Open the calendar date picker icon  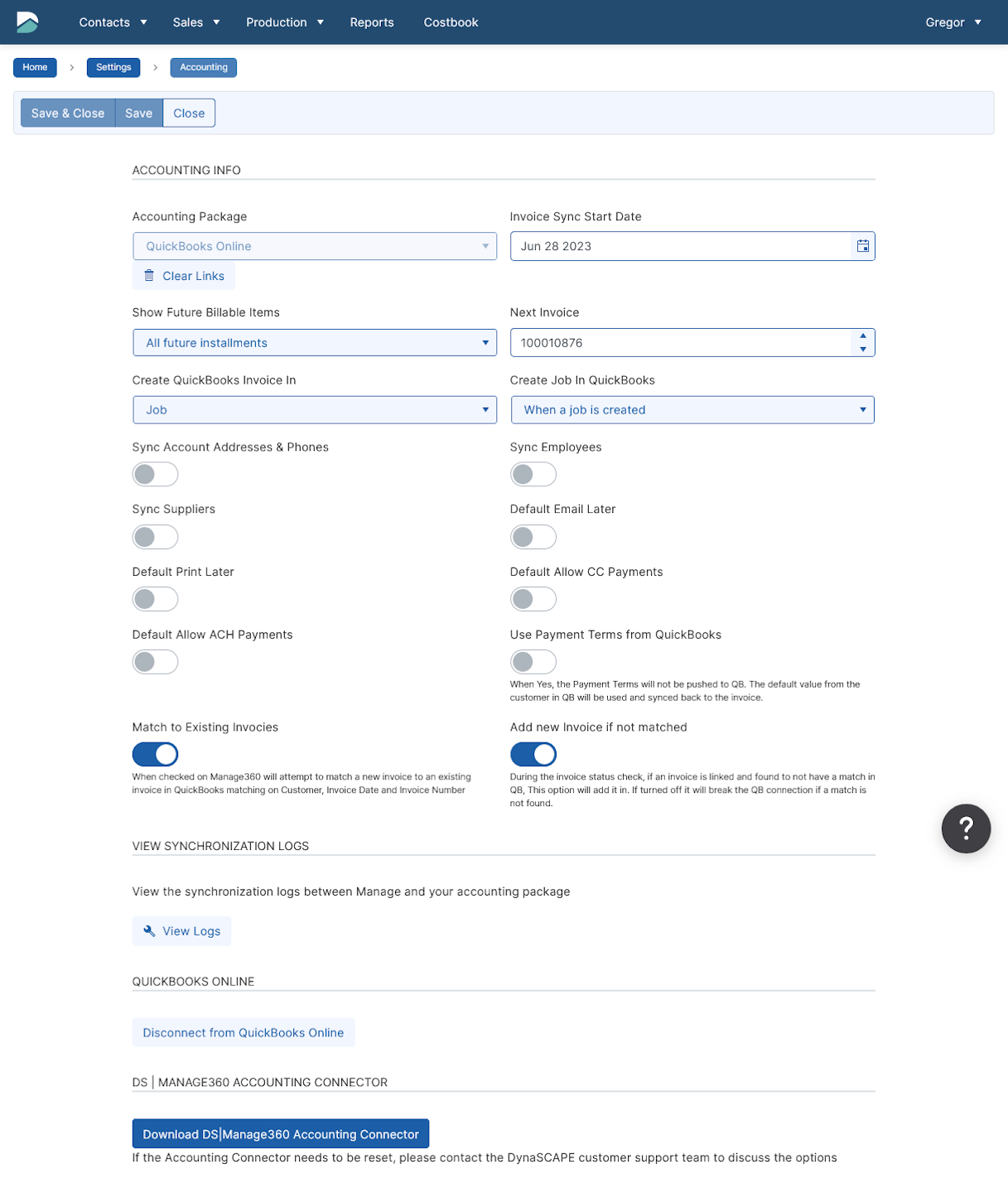[863, 246]
